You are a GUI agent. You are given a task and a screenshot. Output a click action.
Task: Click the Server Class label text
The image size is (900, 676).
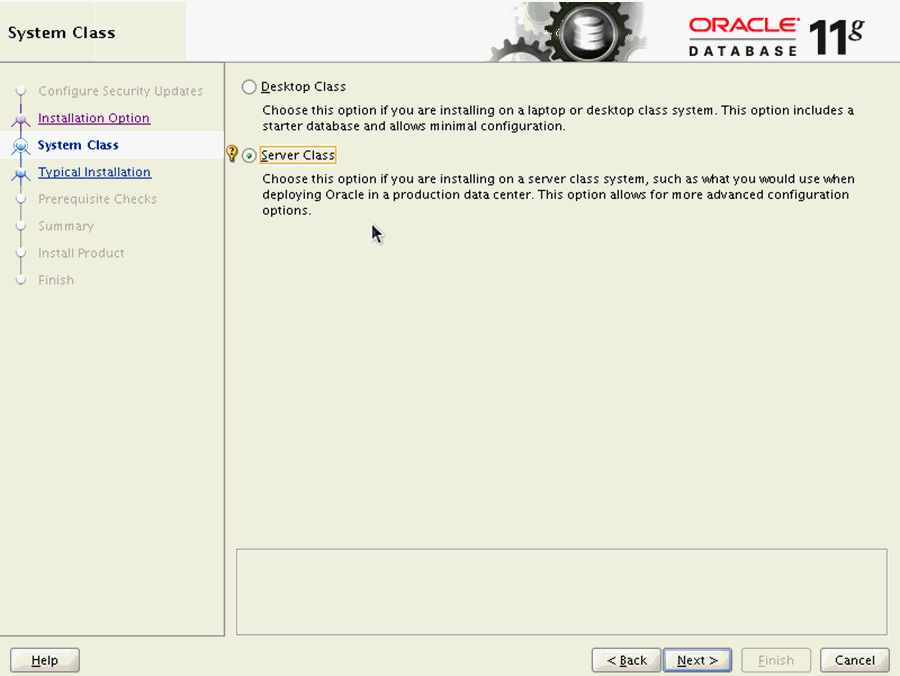pyautogui.click(x=298, y=156)
